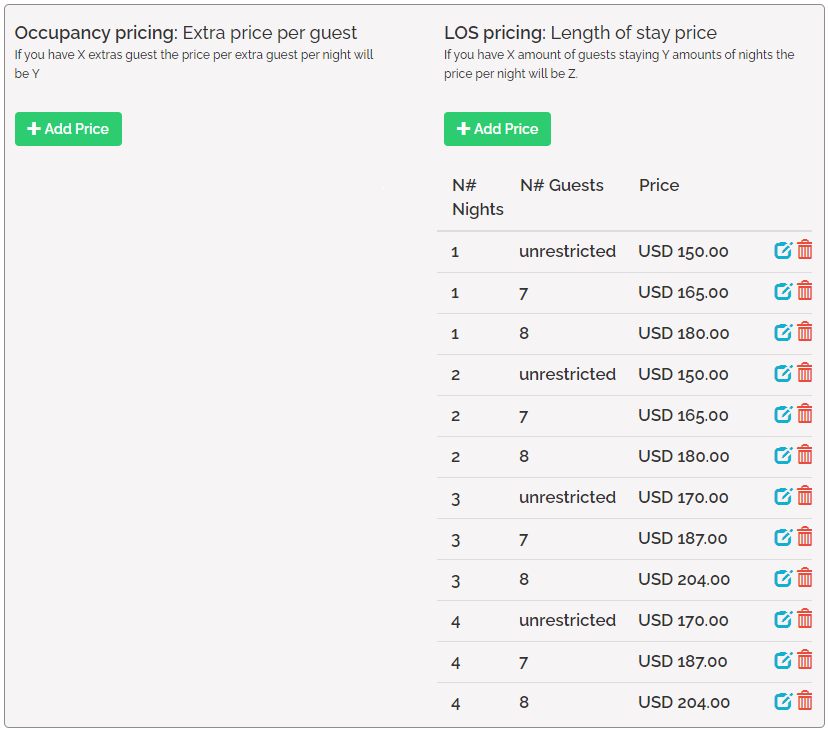Viewport: 828px width, 732px height.
Task: Delete the 3-nights unrestricted guests row
Action: (805, 496)
